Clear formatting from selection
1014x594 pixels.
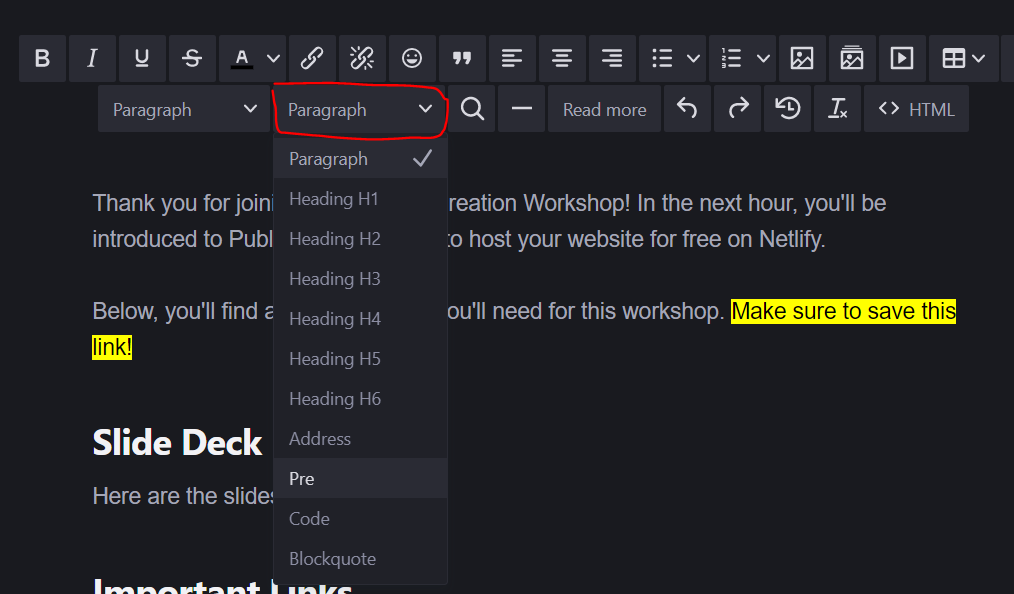click(838, 109)
